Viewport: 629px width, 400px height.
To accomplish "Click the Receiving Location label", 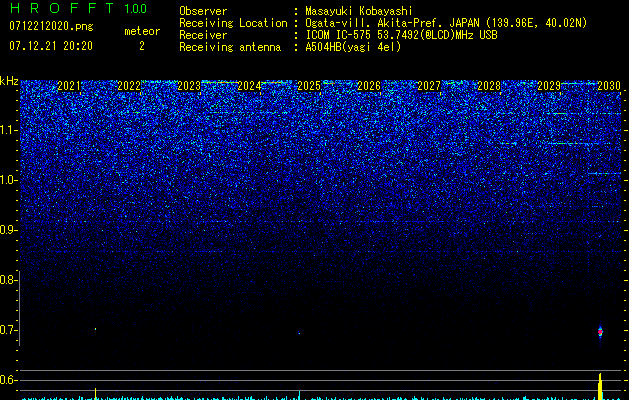I will click(233, 23).
